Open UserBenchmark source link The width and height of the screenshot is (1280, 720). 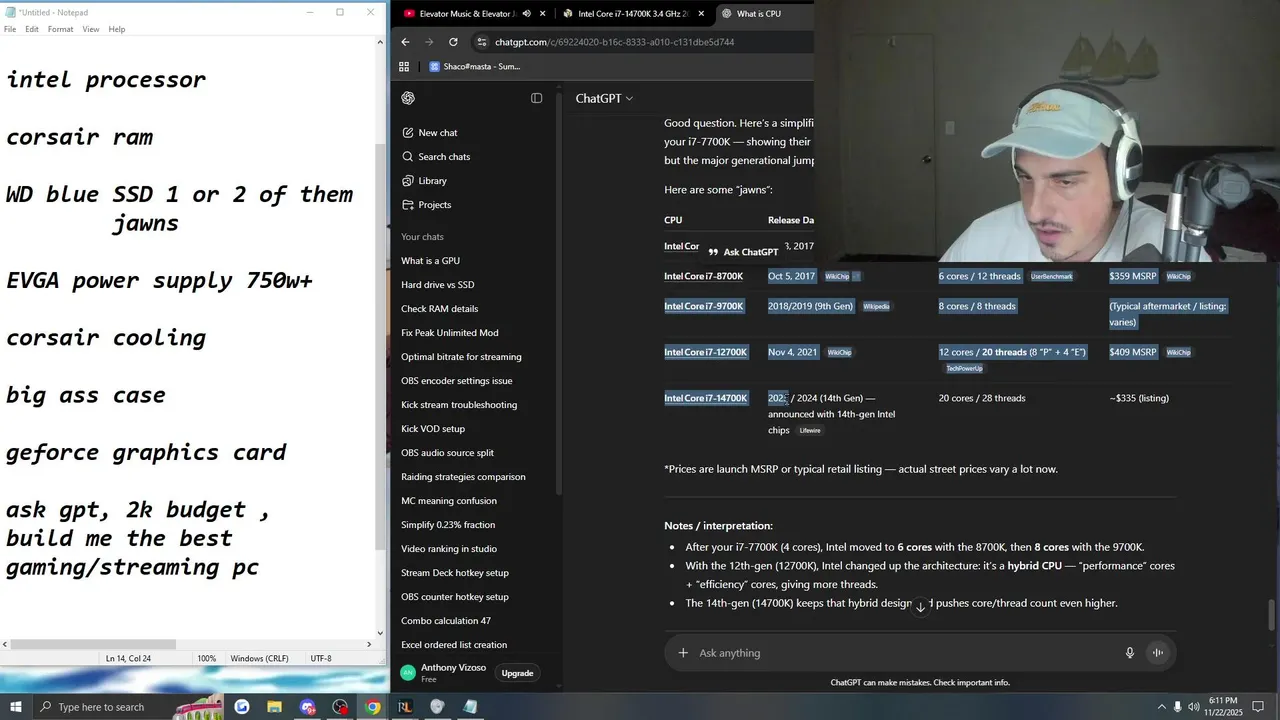[x=1051, y=276]
